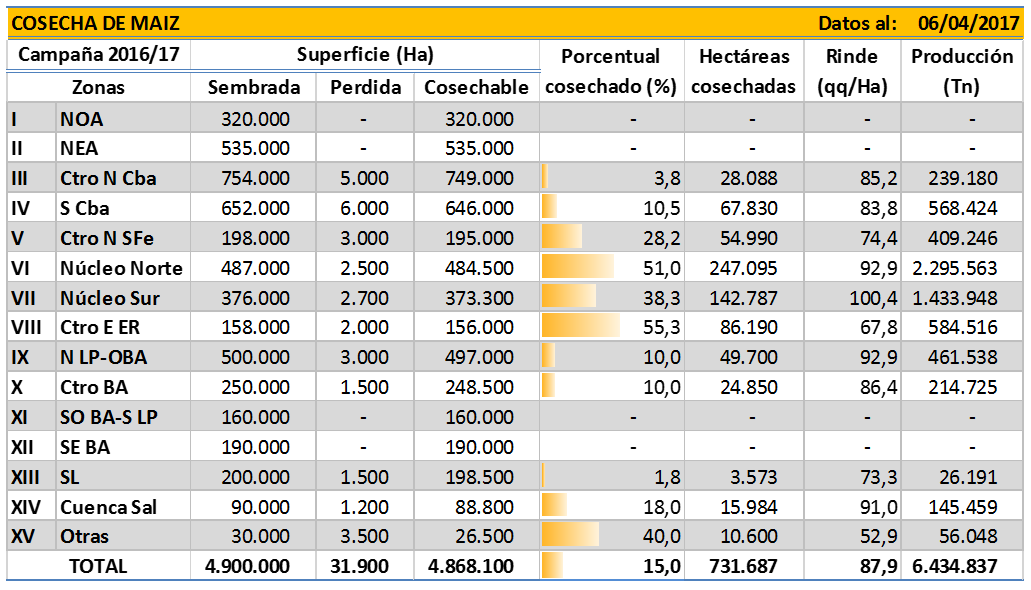1031x590 pixels.
Task: Click the Perdida column header
Action: (365, 87)
